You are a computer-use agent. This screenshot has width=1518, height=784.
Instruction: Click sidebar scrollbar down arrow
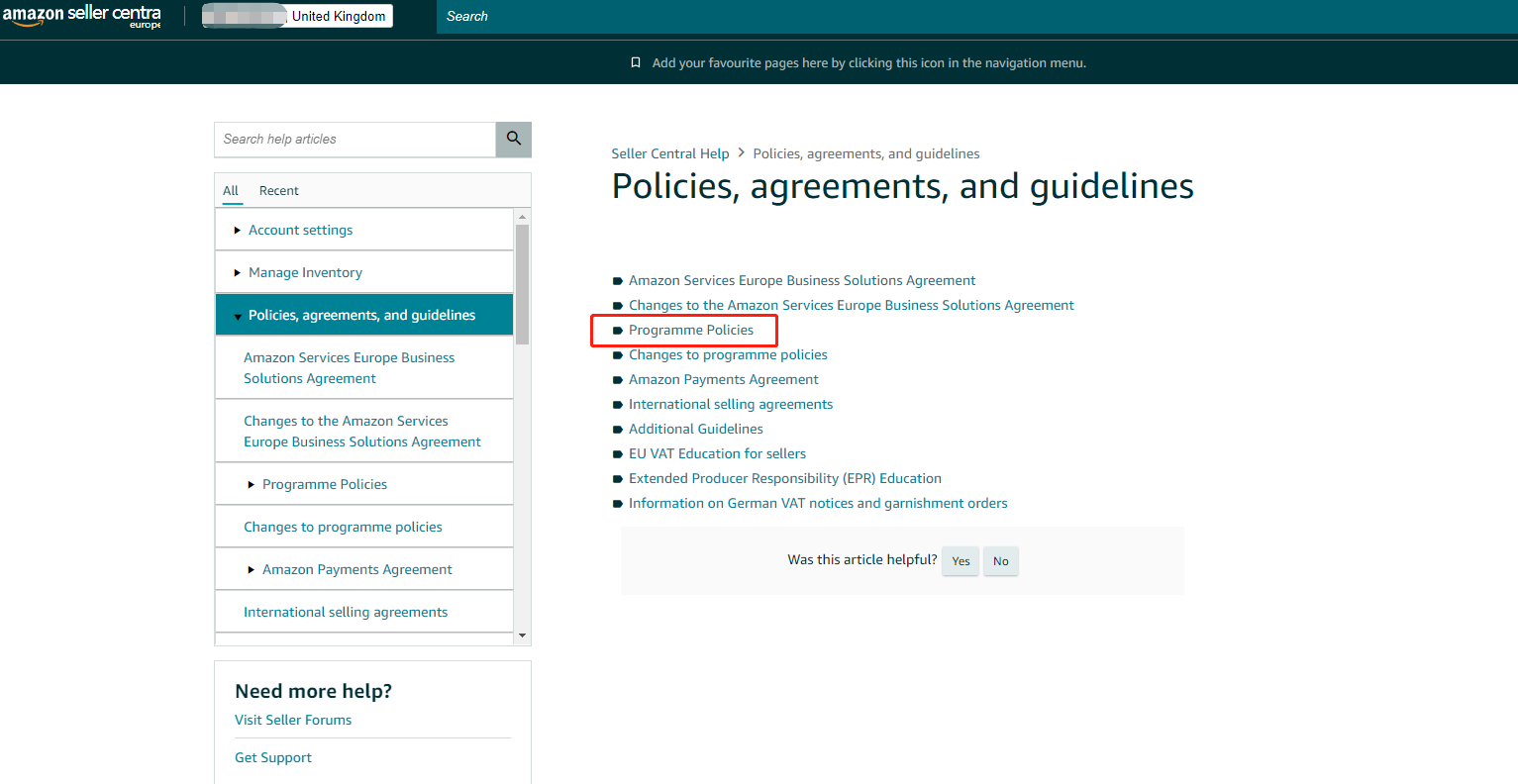point(522,637)
